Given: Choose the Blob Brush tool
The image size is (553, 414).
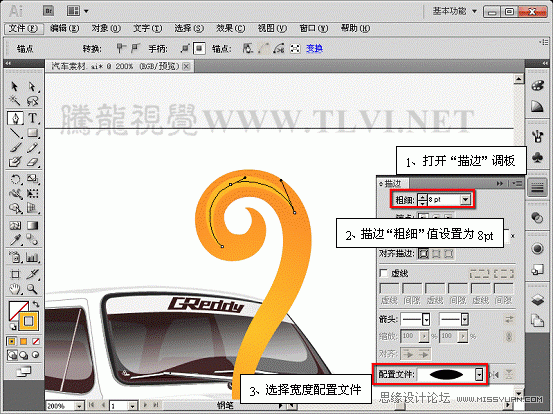Looking at the screenshot, I should pyautogui.click(x=15, y=162).
